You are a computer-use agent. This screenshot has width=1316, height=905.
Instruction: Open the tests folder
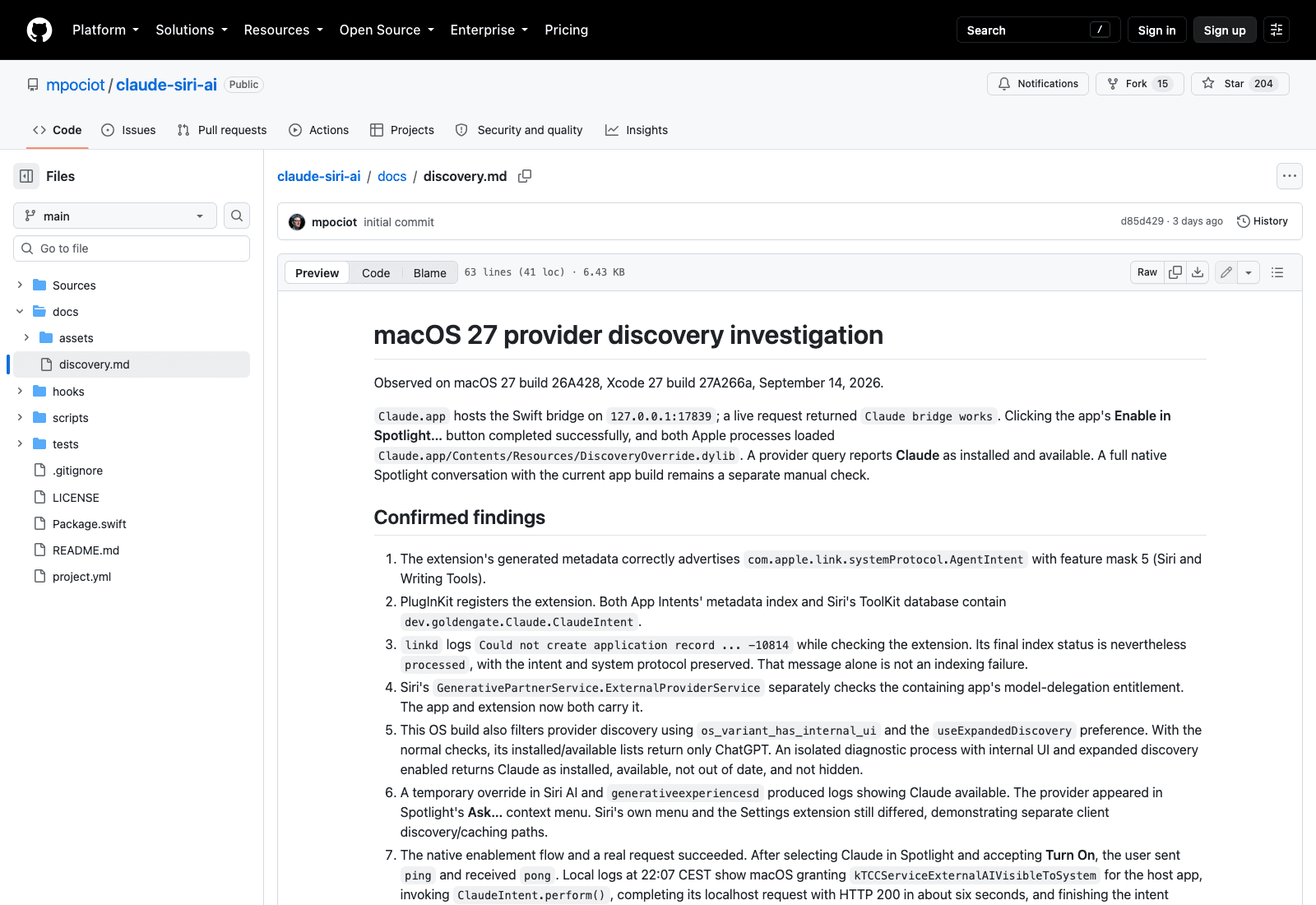tap(66, 444)
